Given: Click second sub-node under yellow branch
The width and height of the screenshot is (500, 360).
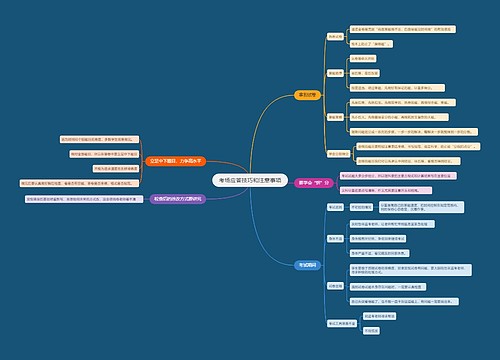Looking at the screenshot, I should click(x=335, y=73).
